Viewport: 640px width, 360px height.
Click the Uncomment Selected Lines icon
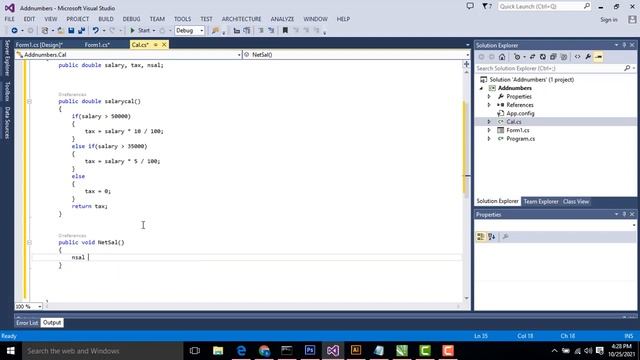point(271,31)
